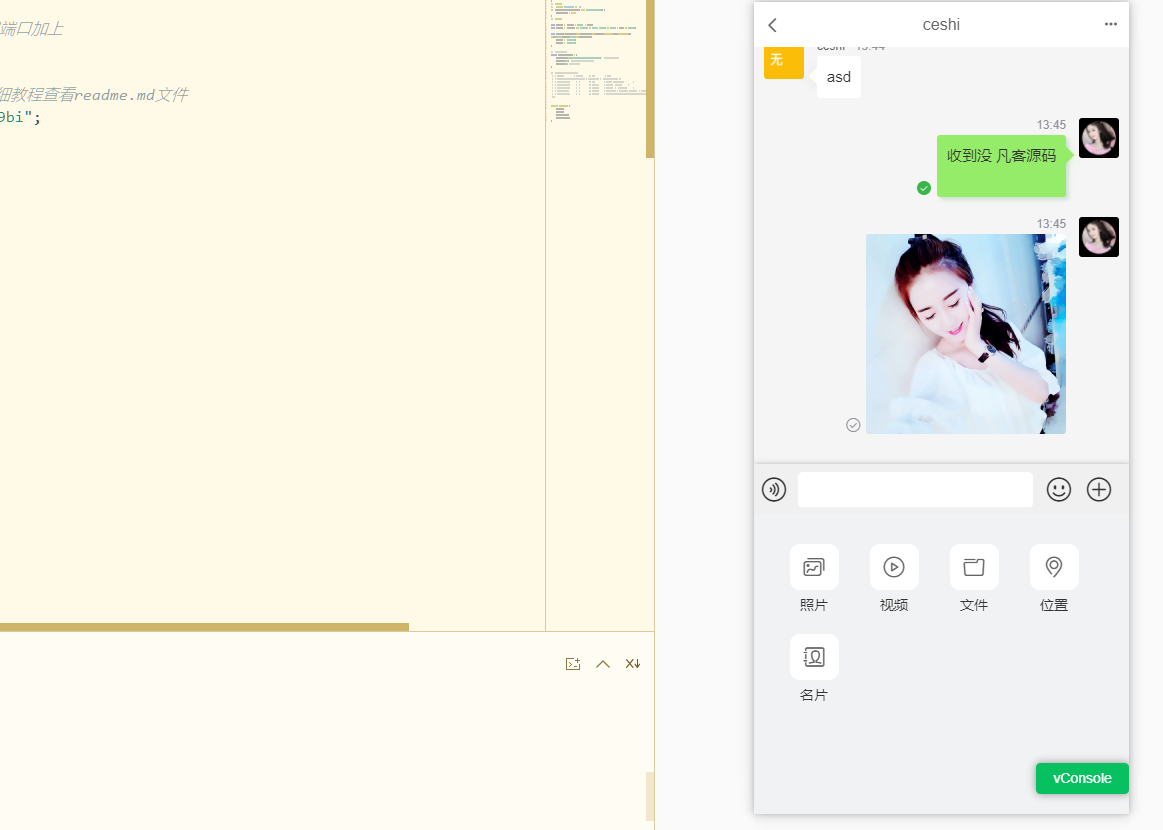This screenshot has width=1163, height=830.
Task: Collapse the editor bottom panel with chevron
Action: [x=603, y=664]
